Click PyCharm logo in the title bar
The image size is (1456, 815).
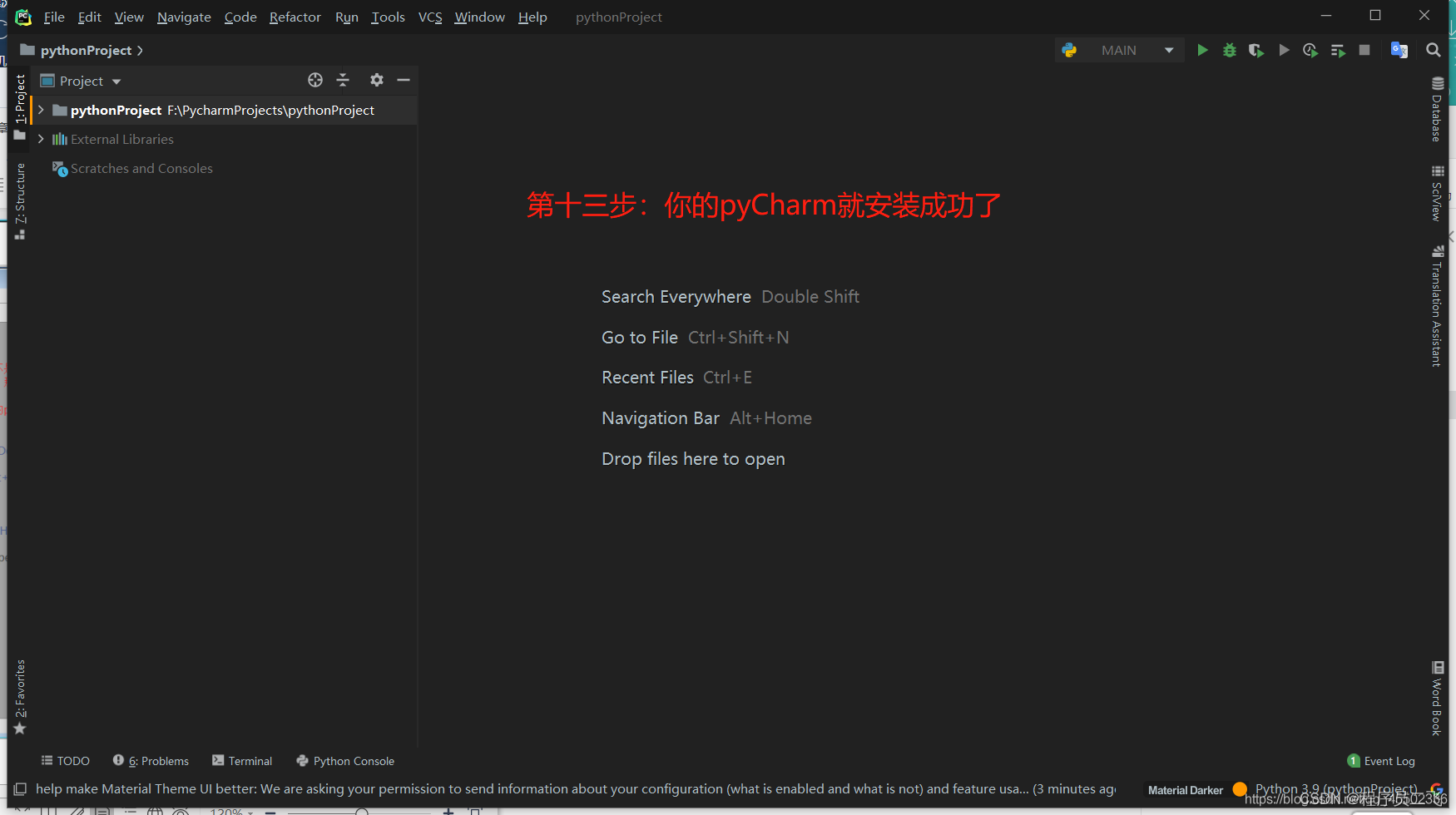[x=23, y=17]
